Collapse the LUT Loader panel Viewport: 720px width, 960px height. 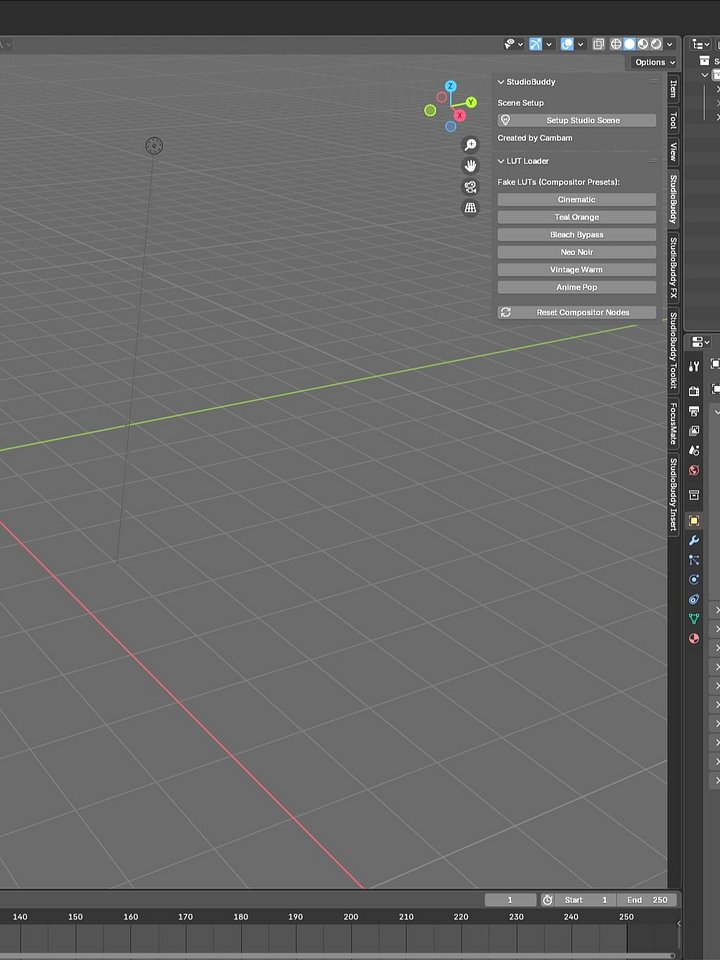pos(501,161)
